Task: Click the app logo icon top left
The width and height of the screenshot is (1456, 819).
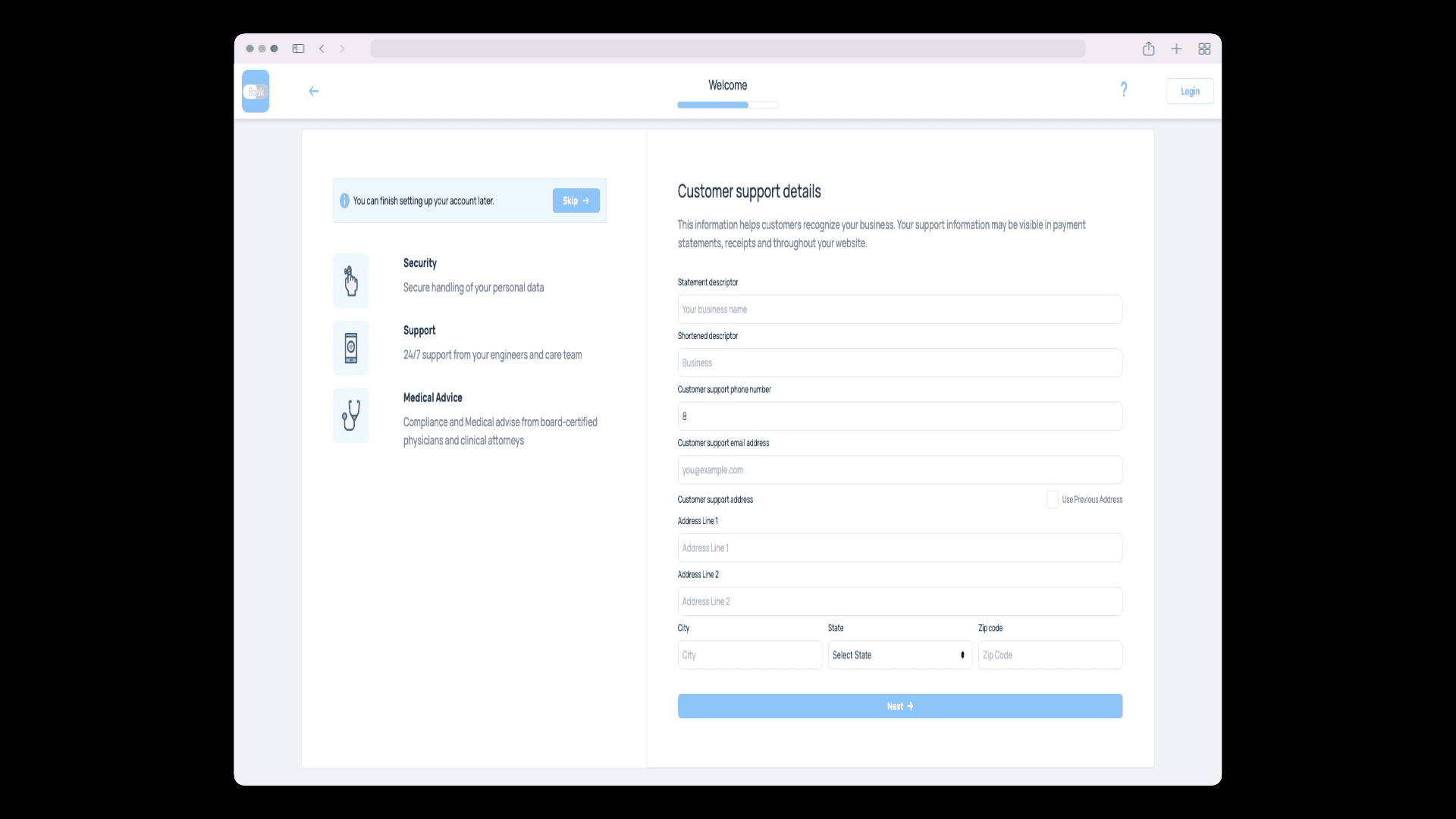Action: [x=255, y=91]
